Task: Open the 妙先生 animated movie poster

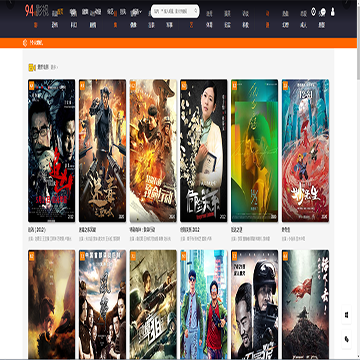Action: [x=305, y=151]
